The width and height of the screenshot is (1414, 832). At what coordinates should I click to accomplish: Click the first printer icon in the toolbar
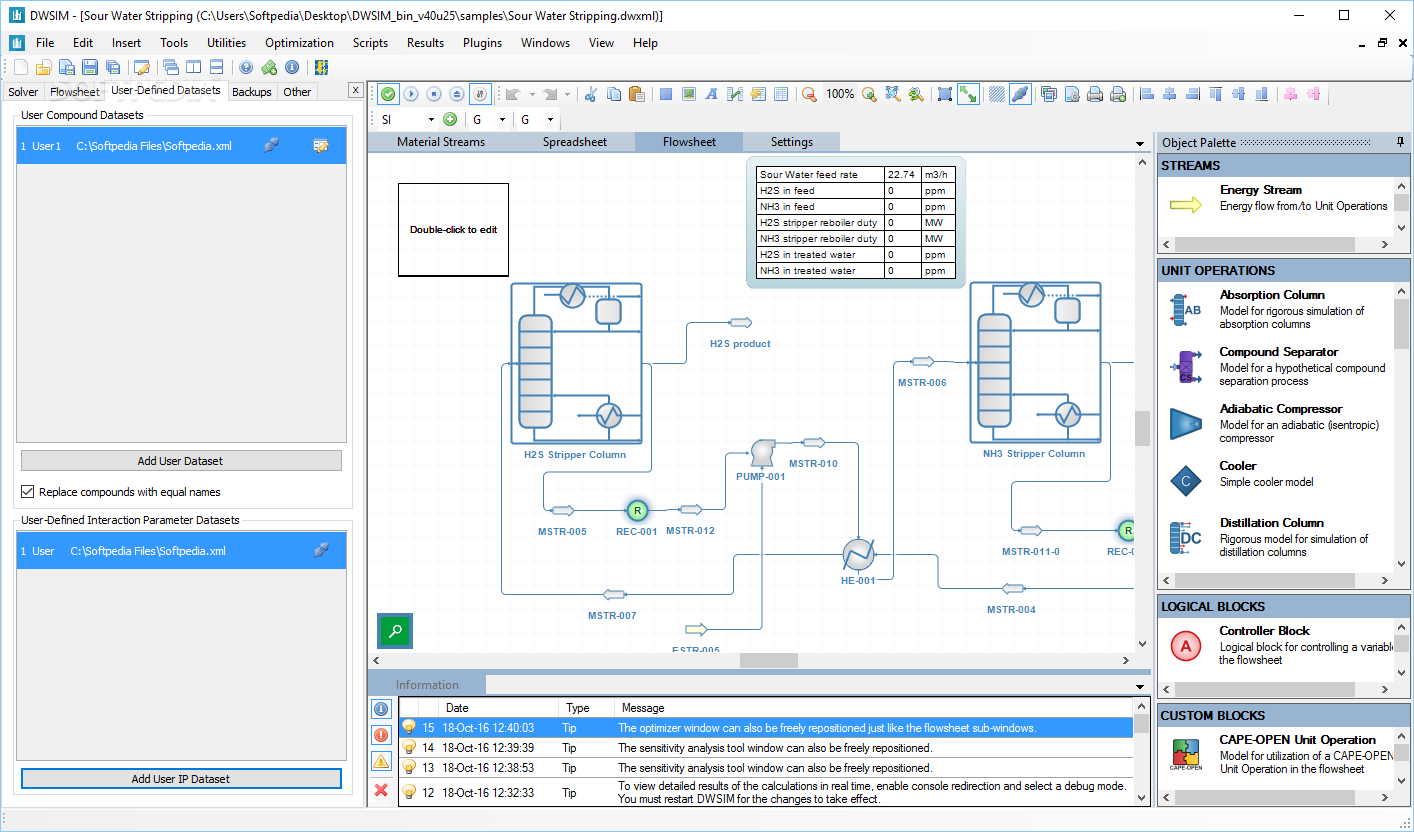click(x=1094, y=94)
